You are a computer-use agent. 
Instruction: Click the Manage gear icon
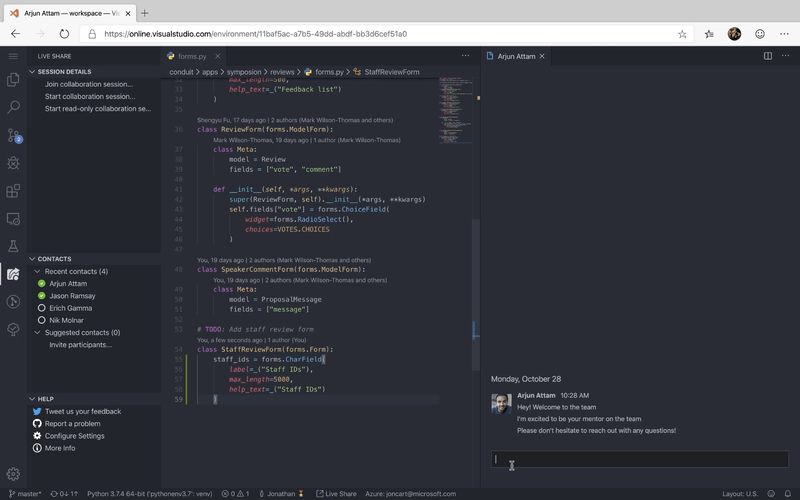(13, 474)
